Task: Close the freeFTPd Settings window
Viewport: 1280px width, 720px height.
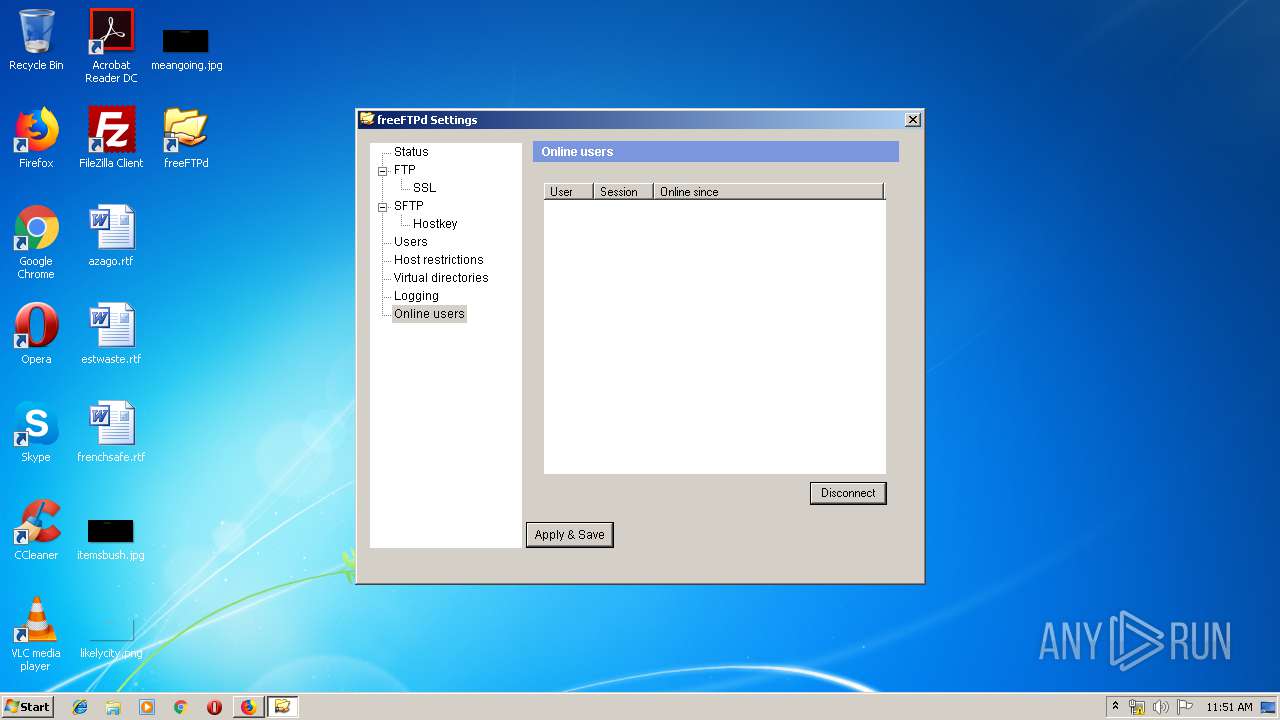Action: 912,120
